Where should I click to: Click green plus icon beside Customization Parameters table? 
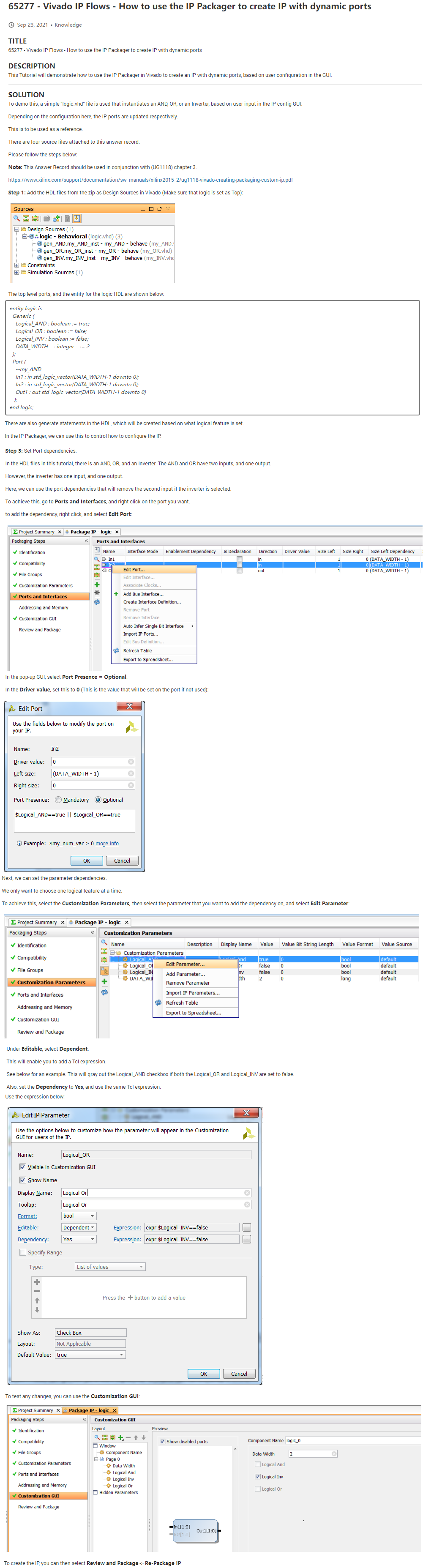(x=104, y=981)
